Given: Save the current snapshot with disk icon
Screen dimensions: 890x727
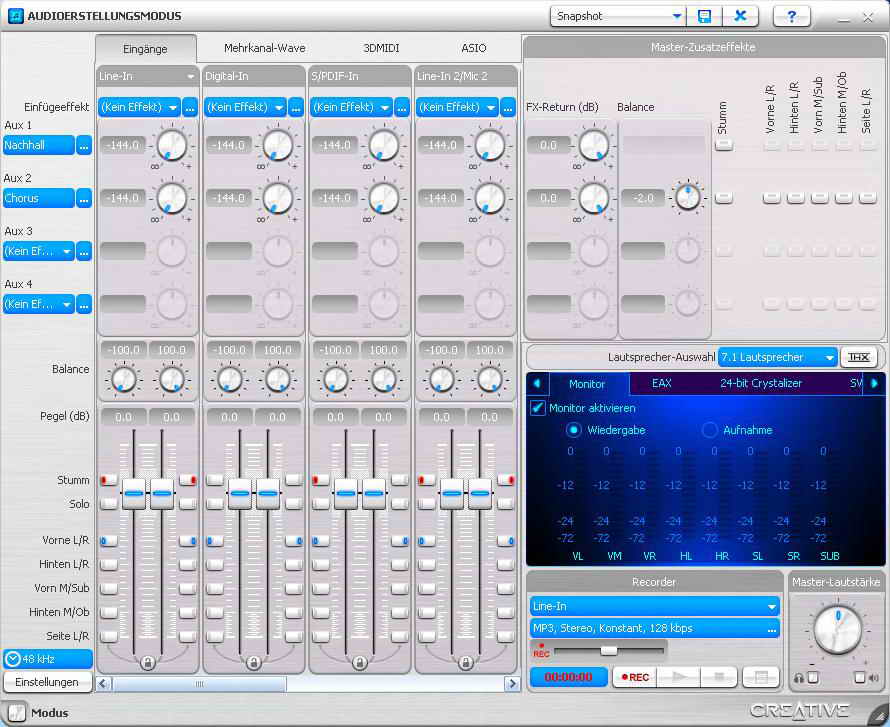Looking at the screenshot, I should (x=704, y=16).
